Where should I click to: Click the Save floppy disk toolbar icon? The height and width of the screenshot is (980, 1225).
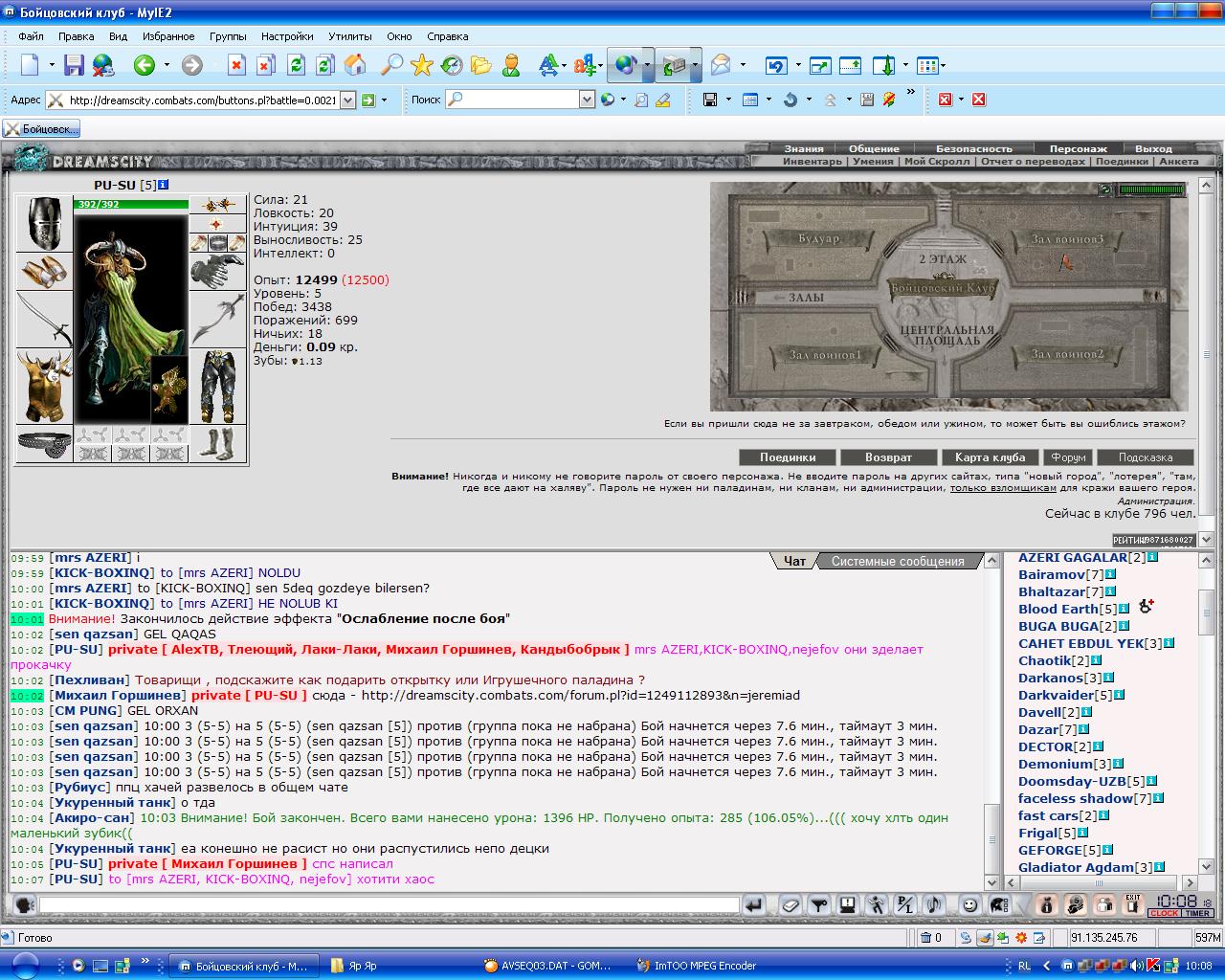pos(74,65)
